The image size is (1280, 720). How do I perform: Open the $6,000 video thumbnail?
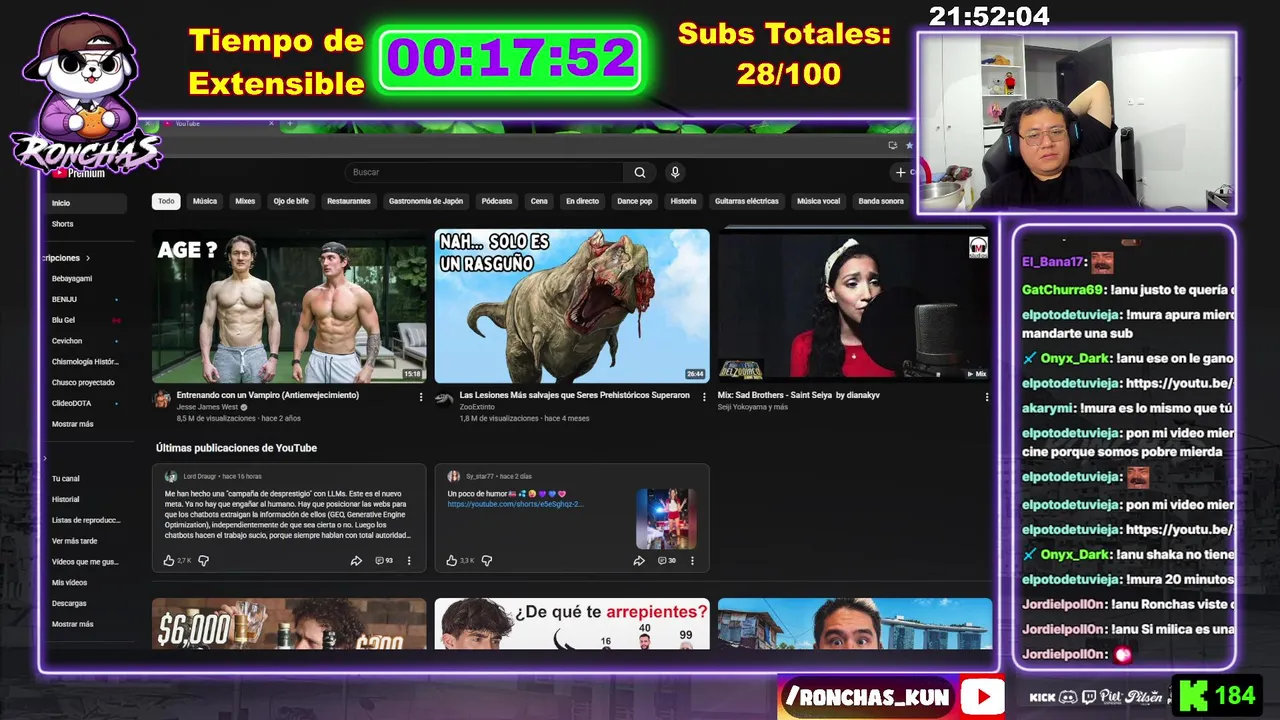pos(289,624)
